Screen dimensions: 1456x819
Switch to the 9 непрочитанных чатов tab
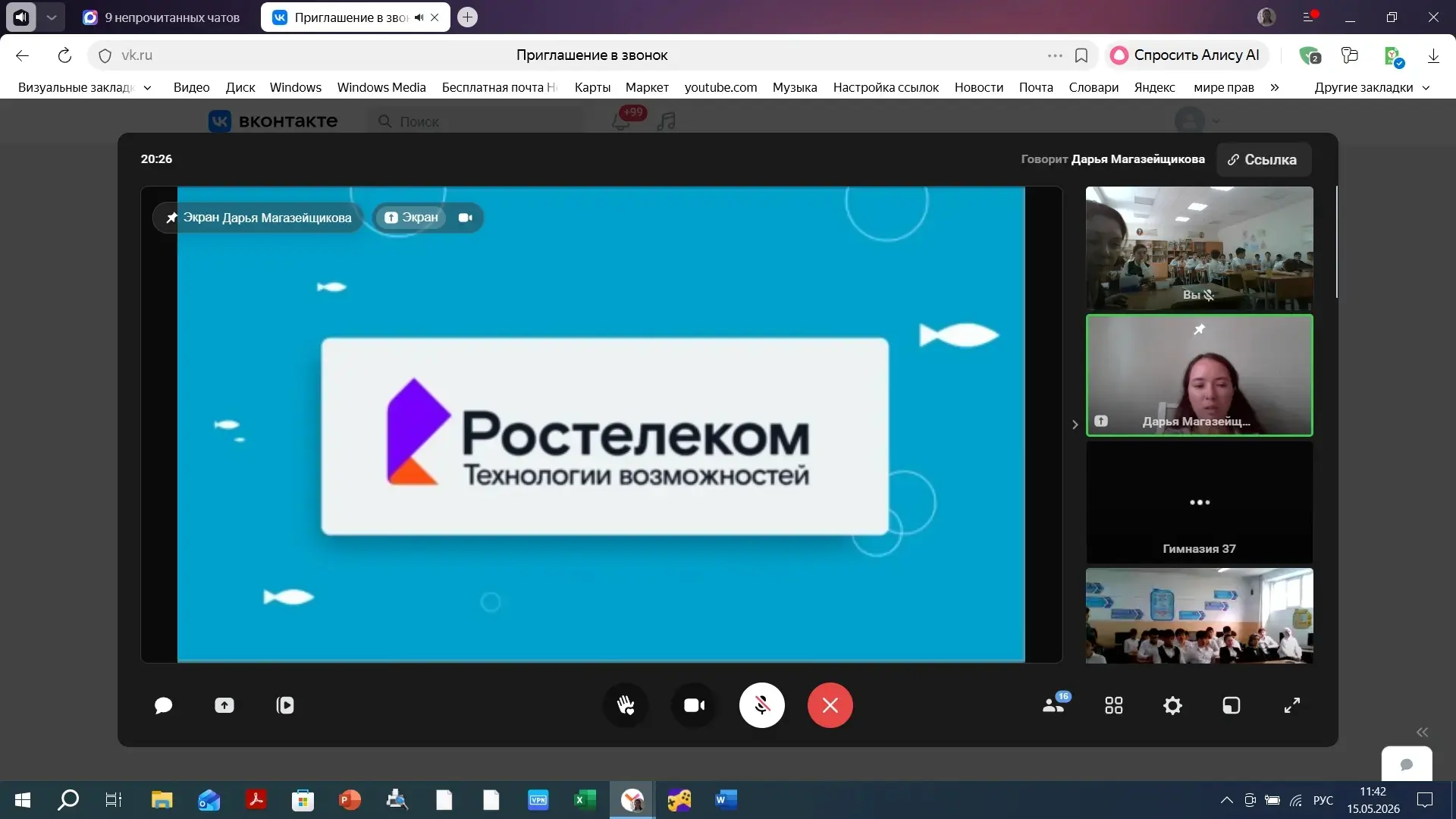(x=162, y=17)
